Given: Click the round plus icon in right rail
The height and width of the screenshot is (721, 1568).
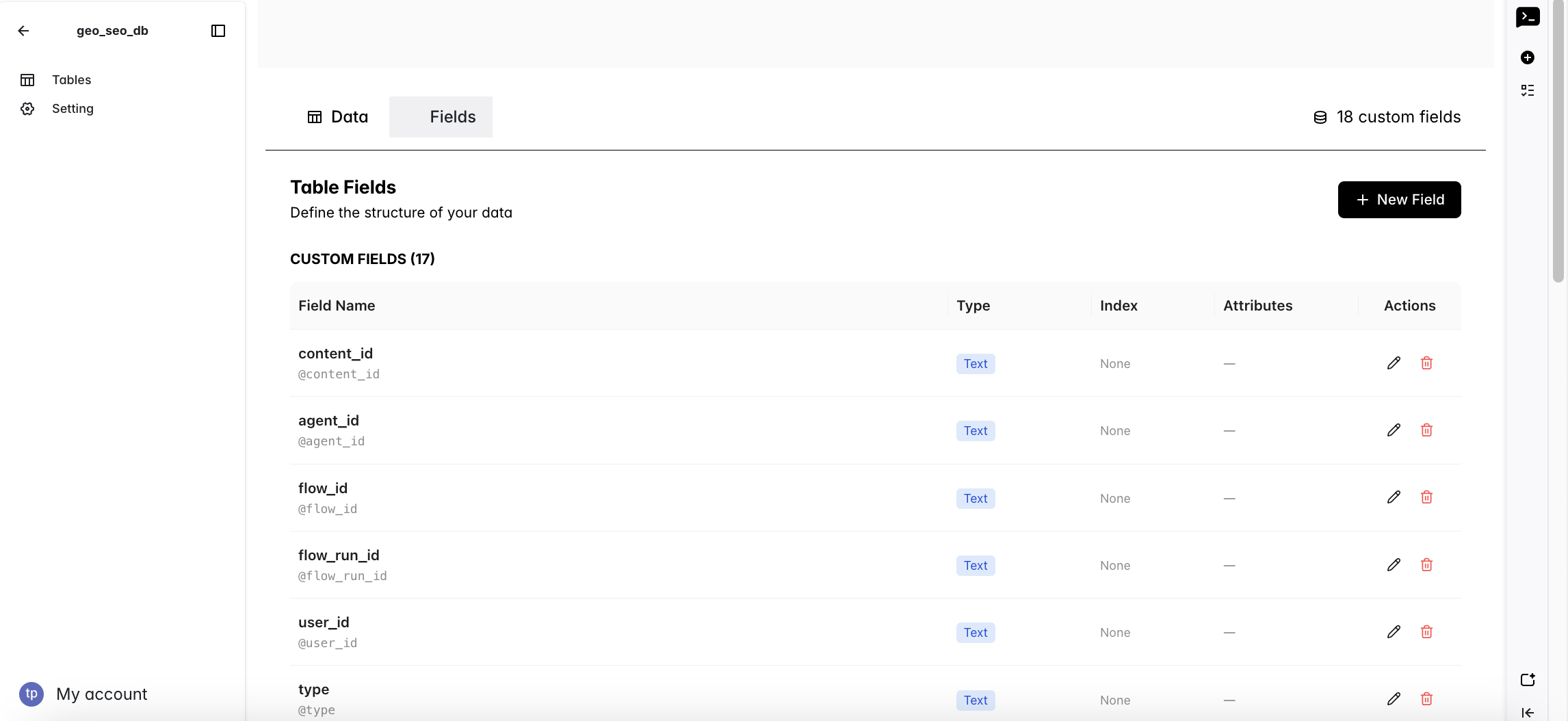Looking at the screenshot, I should coord(1528,57).
